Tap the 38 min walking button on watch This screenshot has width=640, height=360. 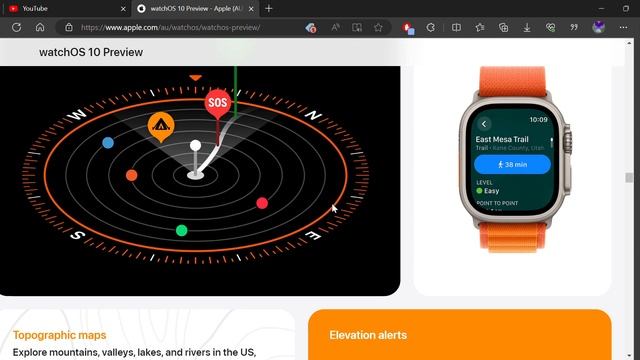(512, 164)
